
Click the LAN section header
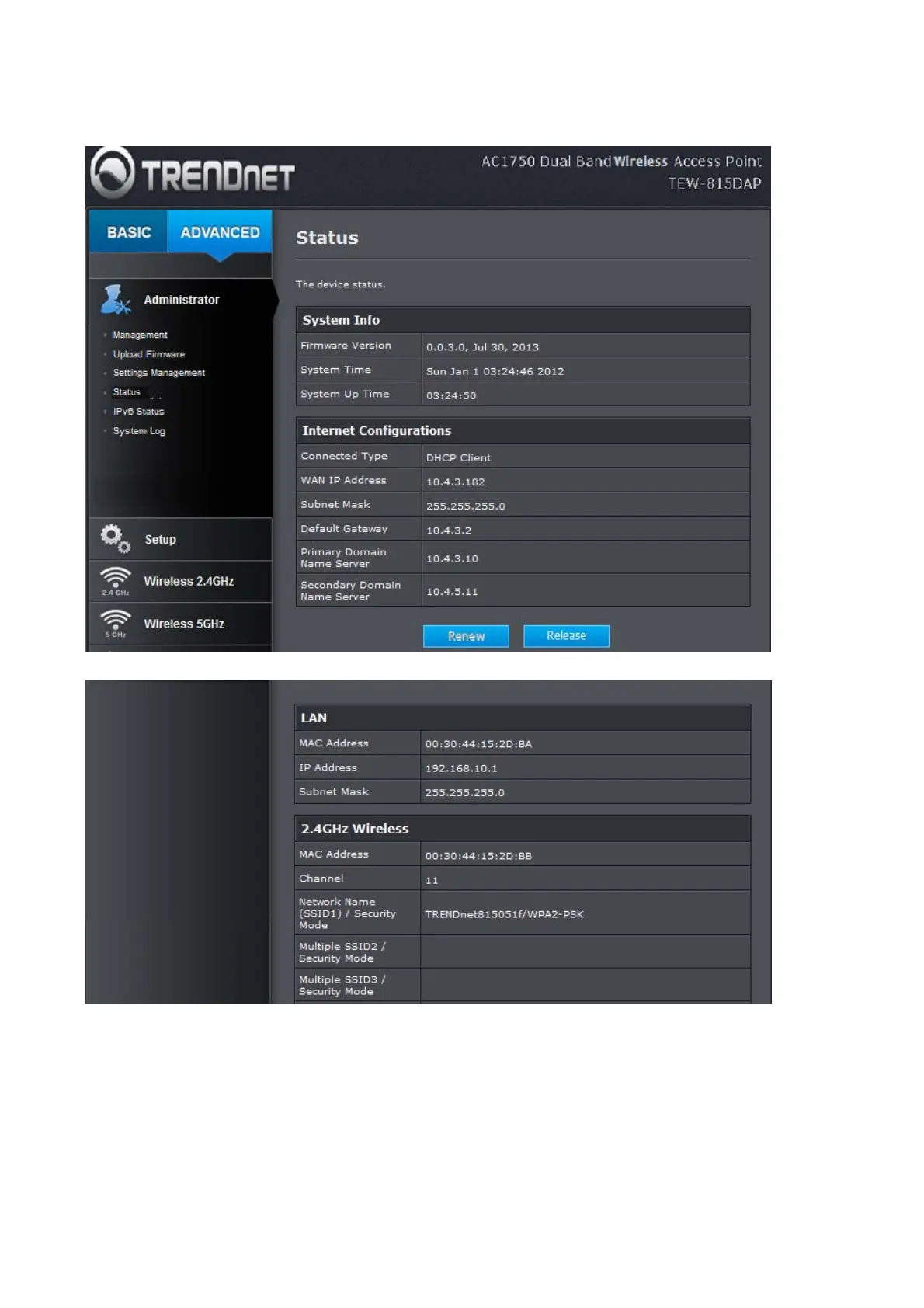(x=523, y=718)
